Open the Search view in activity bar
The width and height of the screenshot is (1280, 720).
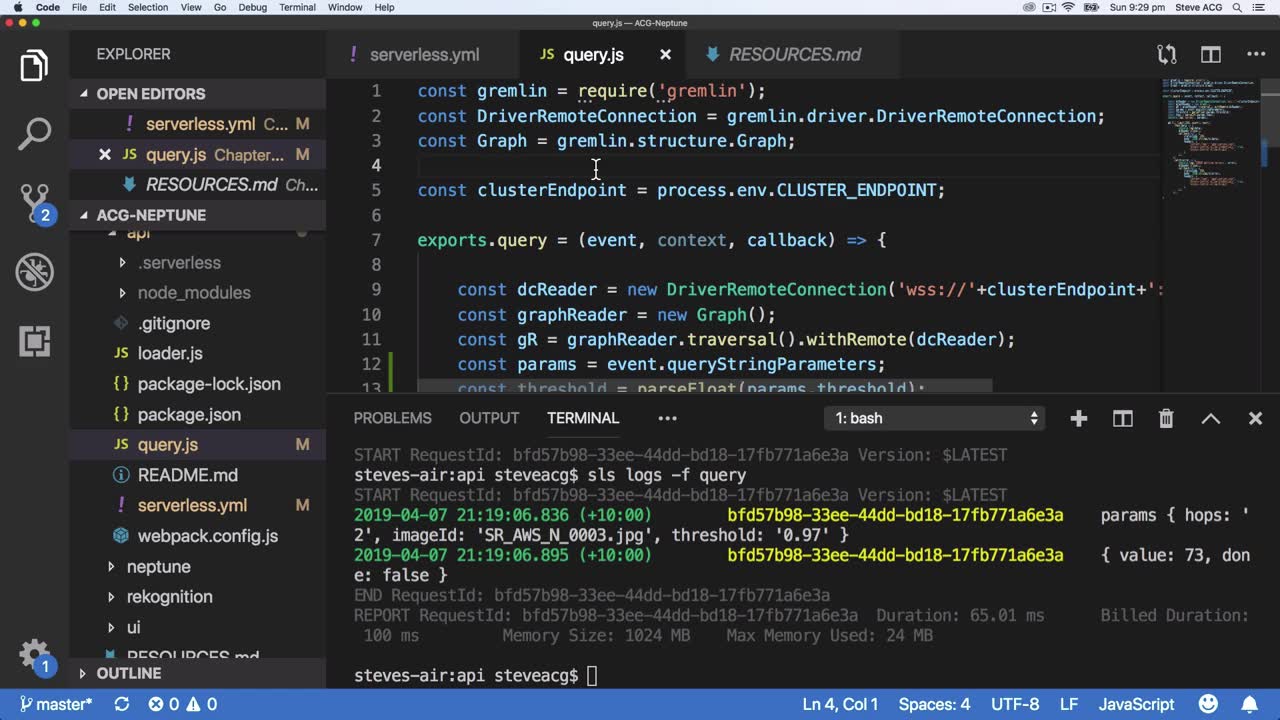tap(34, 134)
